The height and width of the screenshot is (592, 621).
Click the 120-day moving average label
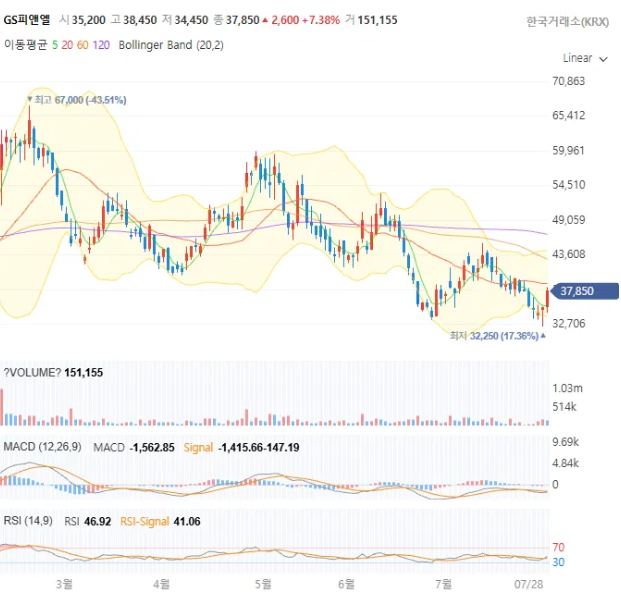click(101, 45)
